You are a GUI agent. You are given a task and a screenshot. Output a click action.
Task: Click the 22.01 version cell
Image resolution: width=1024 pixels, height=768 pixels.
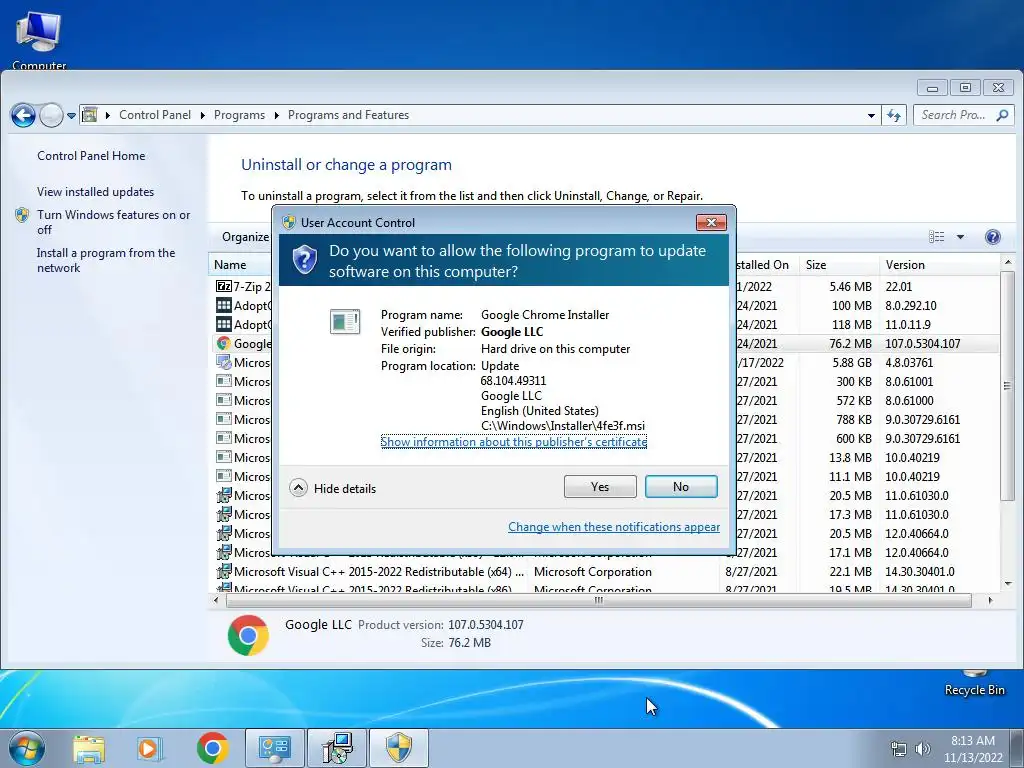pyautogui.click(x=899, y=286)
